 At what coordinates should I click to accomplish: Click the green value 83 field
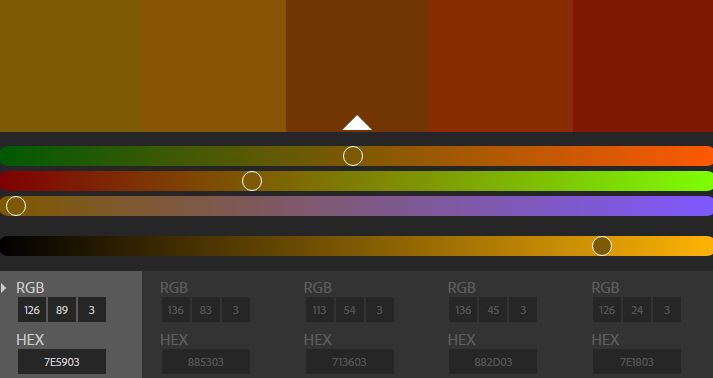[x=206, y=310]
